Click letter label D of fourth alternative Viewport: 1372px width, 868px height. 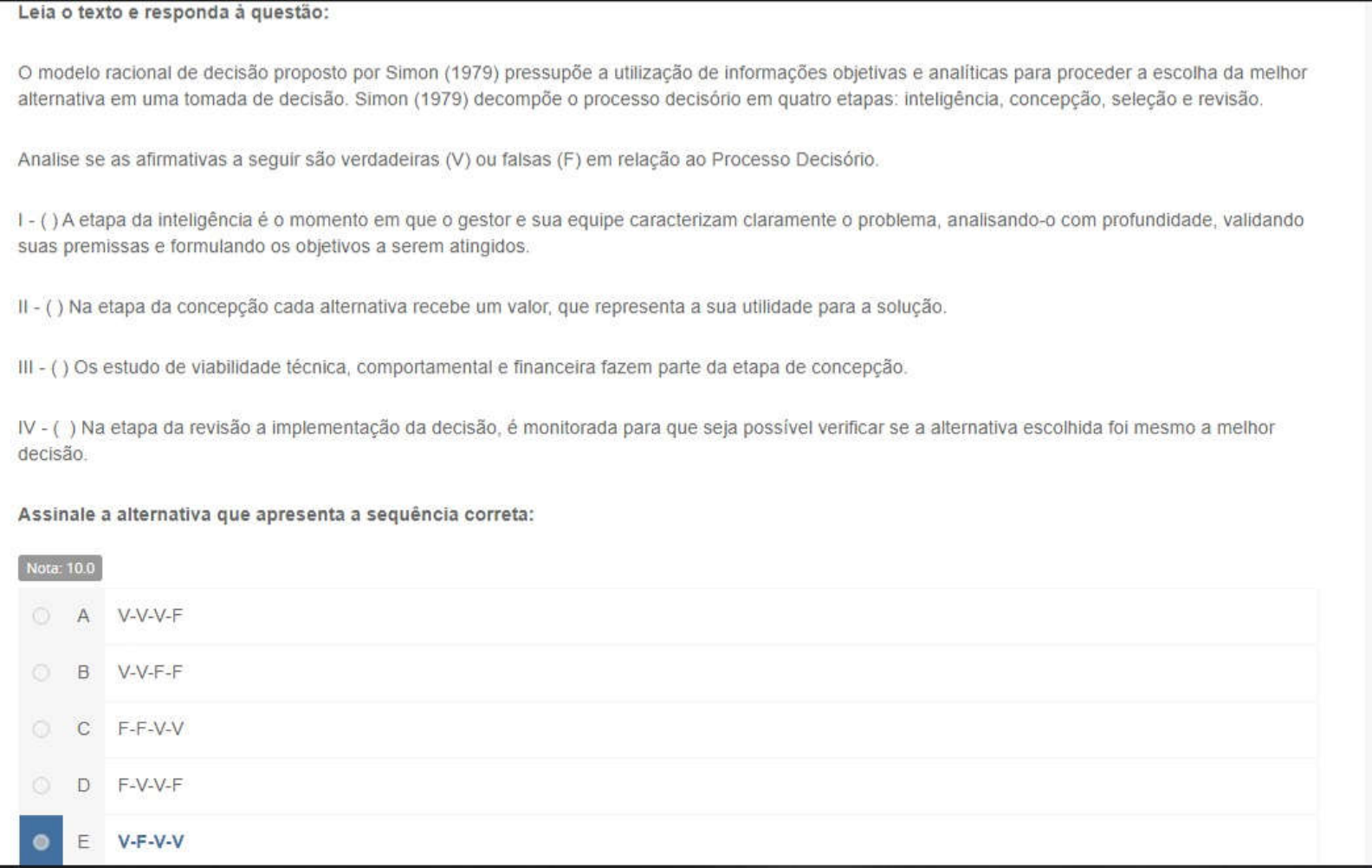pos(83,785)
